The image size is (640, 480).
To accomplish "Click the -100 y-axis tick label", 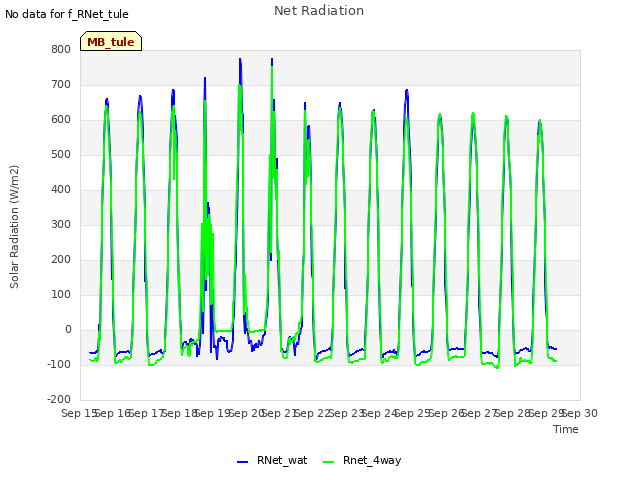I will pyautogui.click(x=59, y=364).
